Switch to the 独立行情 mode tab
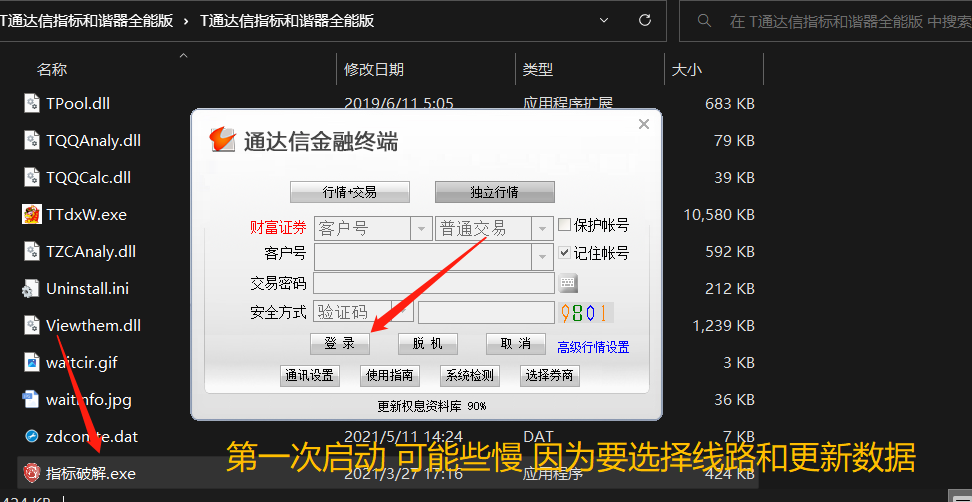This screenshot has width=972, height=502. [x=495, y=192]
